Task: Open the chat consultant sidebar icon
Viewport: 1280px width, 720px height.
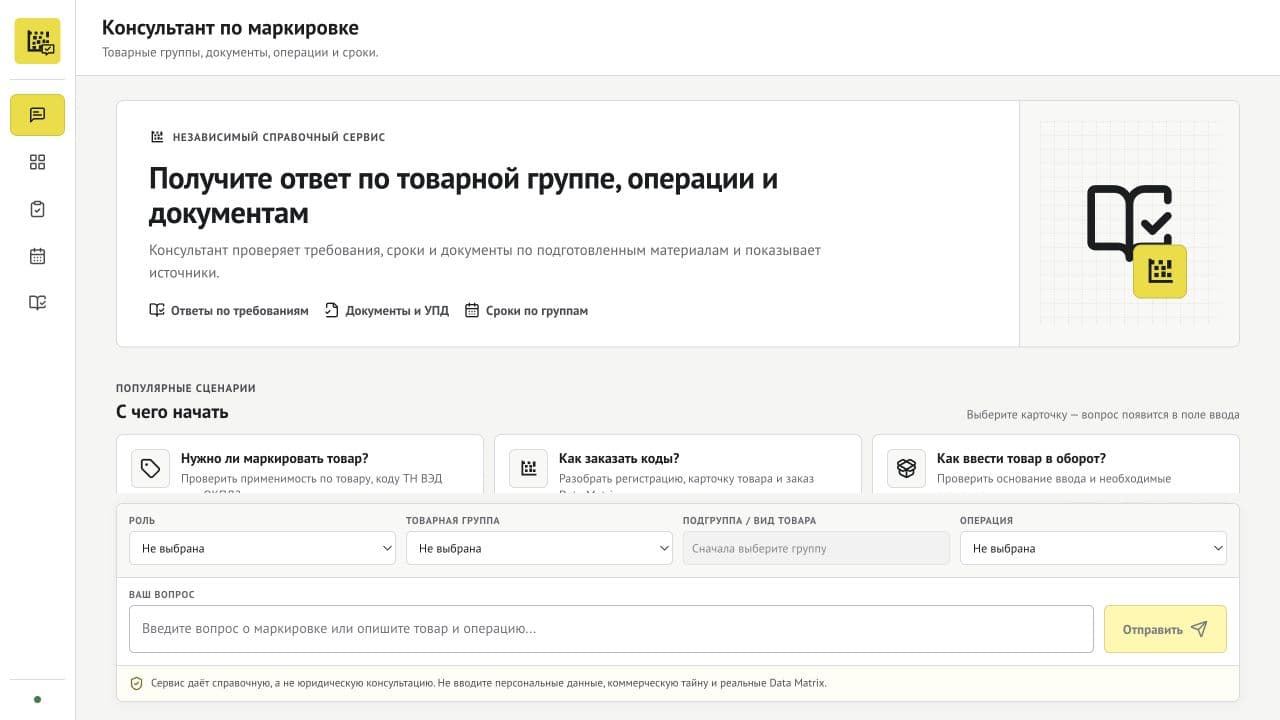Action: pos(37,115)
